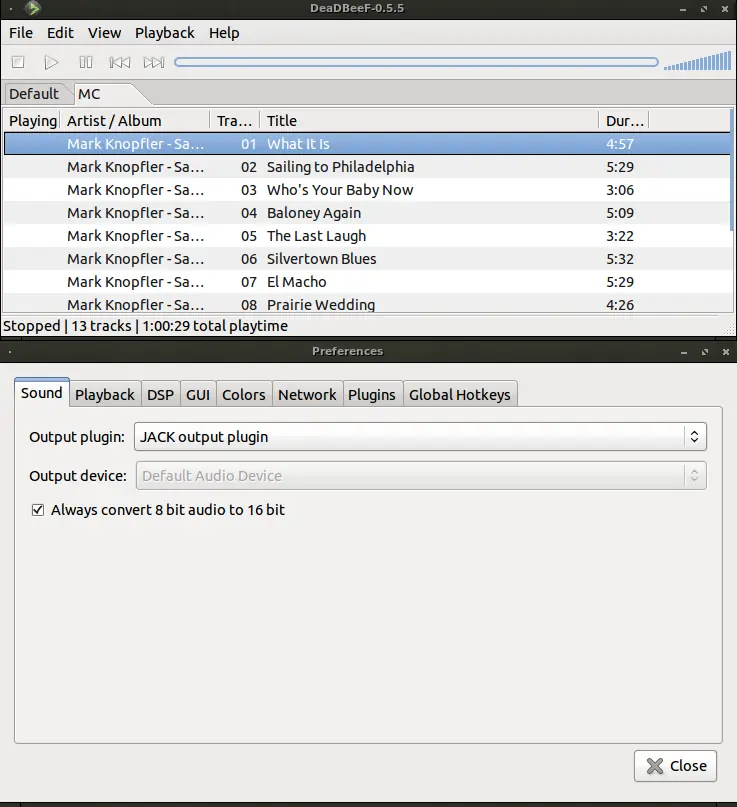The height and width of the screenshot is (807, 737).
Task: Click the Playing column header
Action: [x=32, y=120]
